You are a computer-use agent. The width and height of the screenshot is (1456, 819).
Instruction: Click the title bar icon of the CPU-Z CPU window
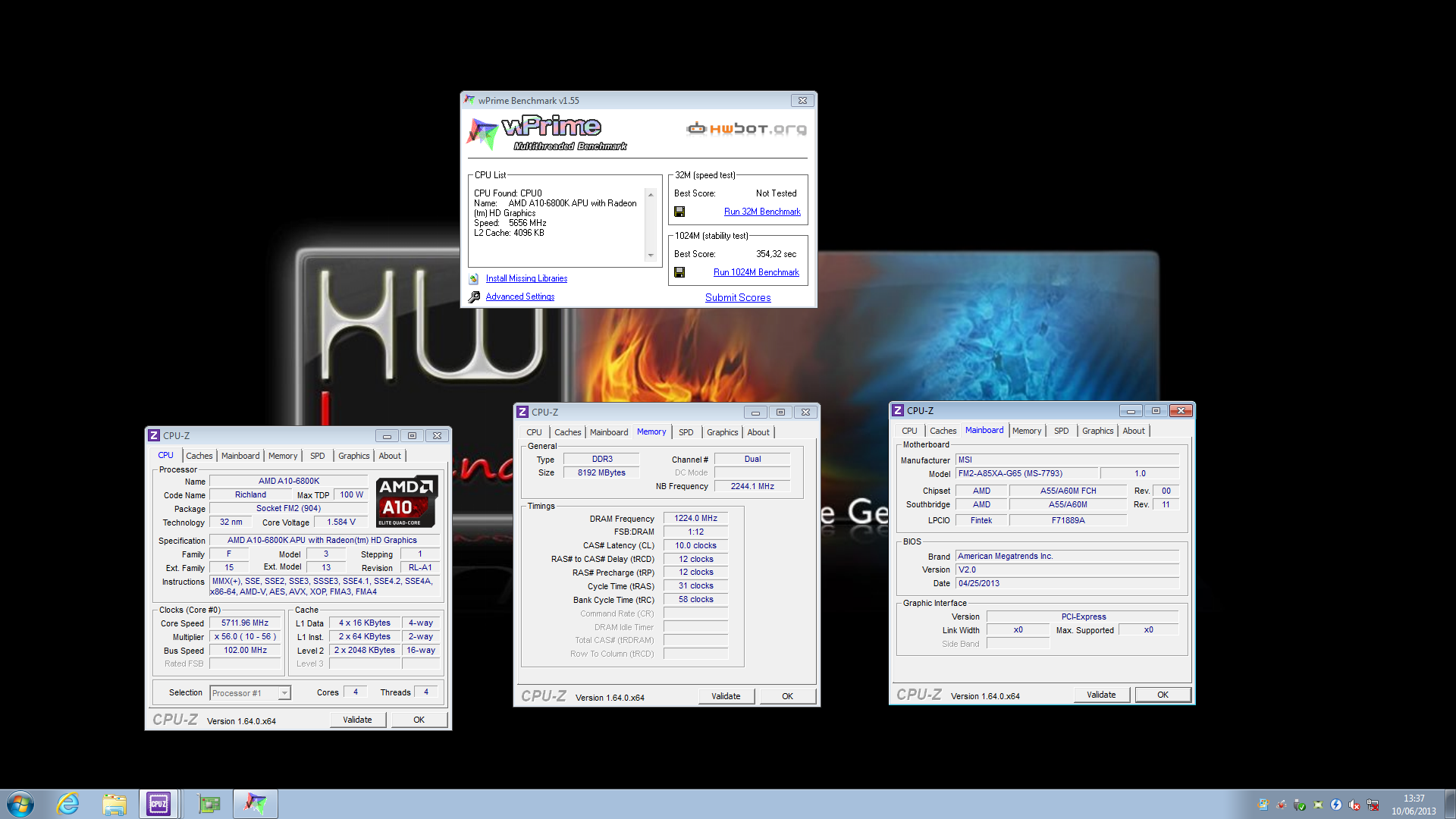(154, 435)
